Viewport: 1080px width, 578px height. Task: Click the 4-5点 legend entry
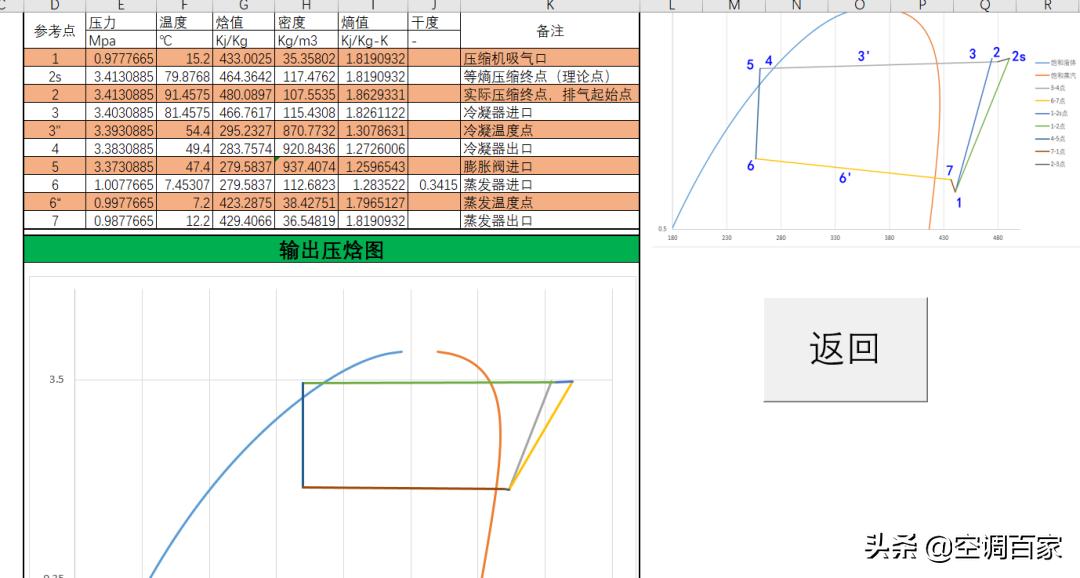point(1050,137)
